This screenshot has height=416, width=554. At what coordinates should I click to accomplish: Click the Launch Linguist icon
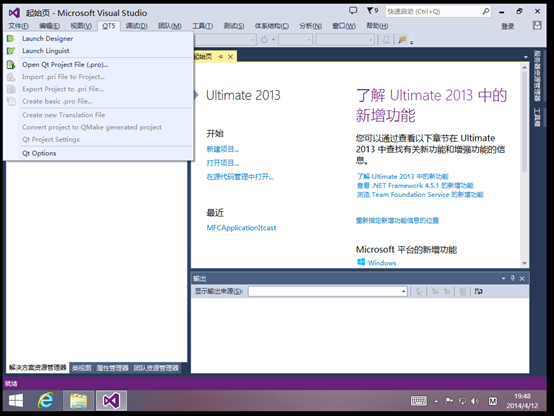(11, 51)
